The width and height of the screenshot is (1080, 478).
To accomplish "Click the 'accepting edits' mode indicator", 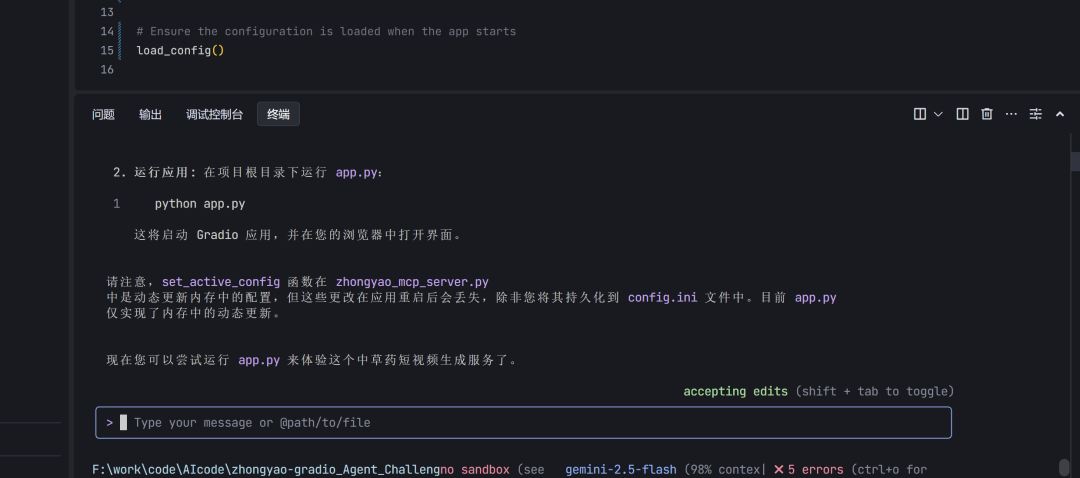I will 735,391.
